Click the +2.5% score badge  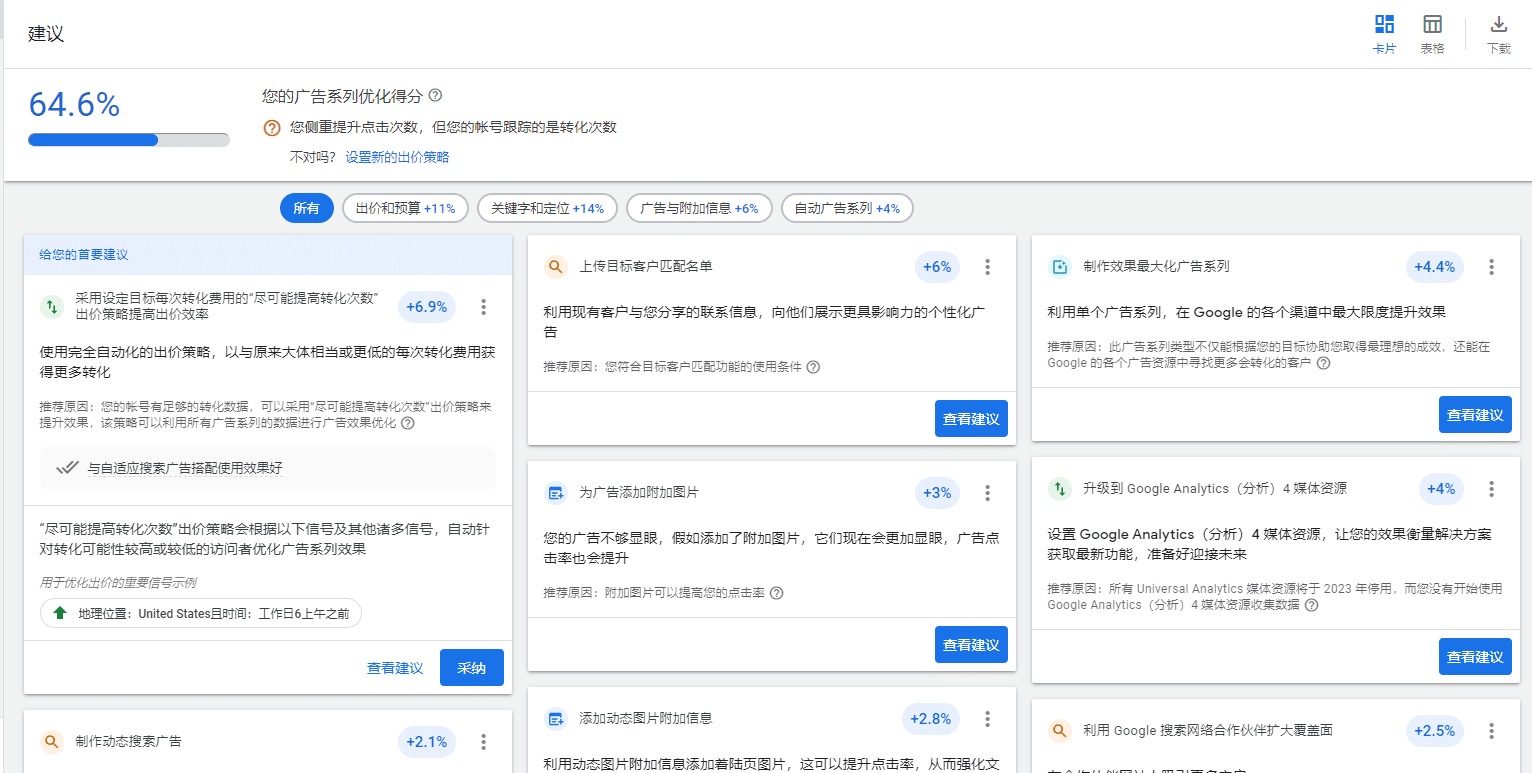point(1434,731)
